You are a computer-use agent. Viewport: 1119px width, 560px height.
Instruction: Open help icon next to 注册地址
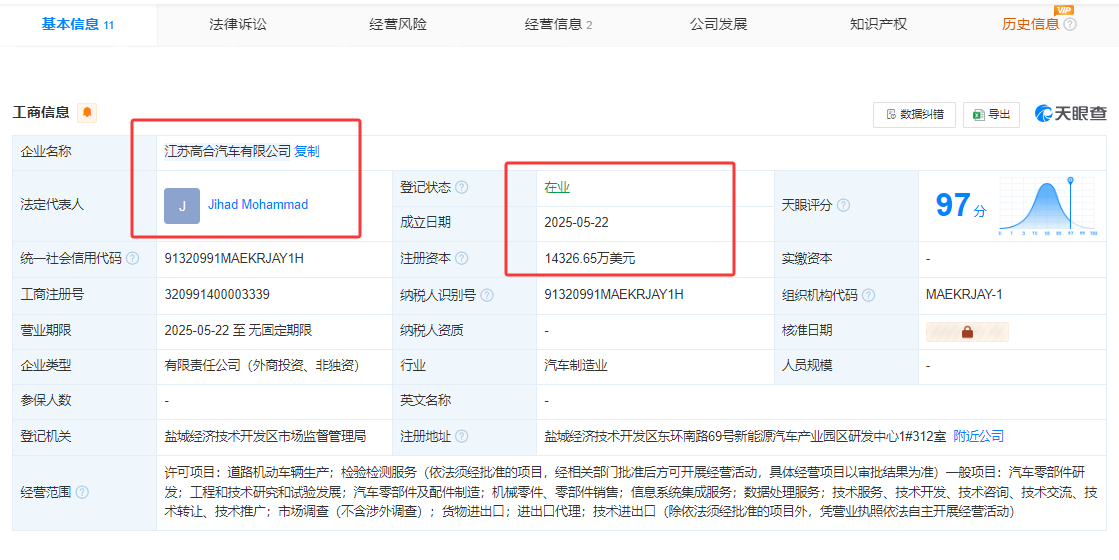coord(462,436)
